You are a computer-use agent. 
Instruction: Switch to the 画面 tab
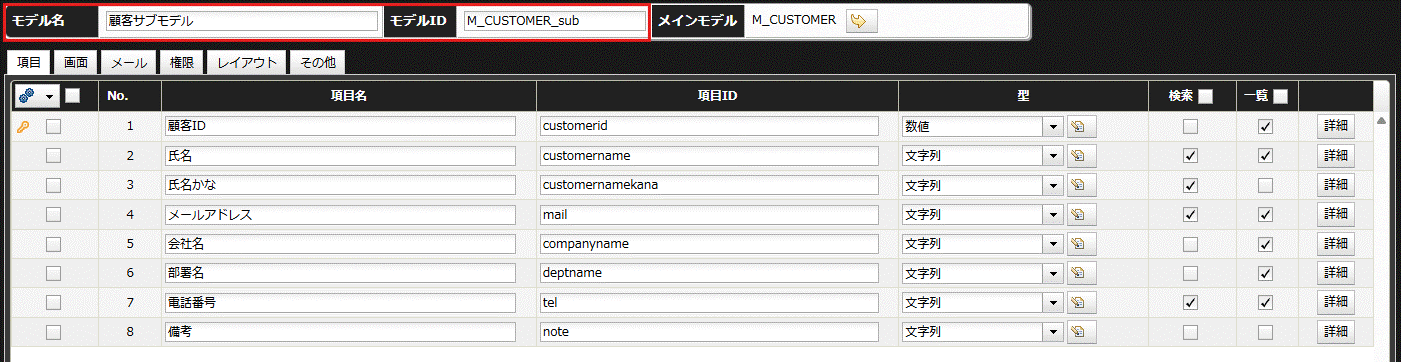click(76, 63)
